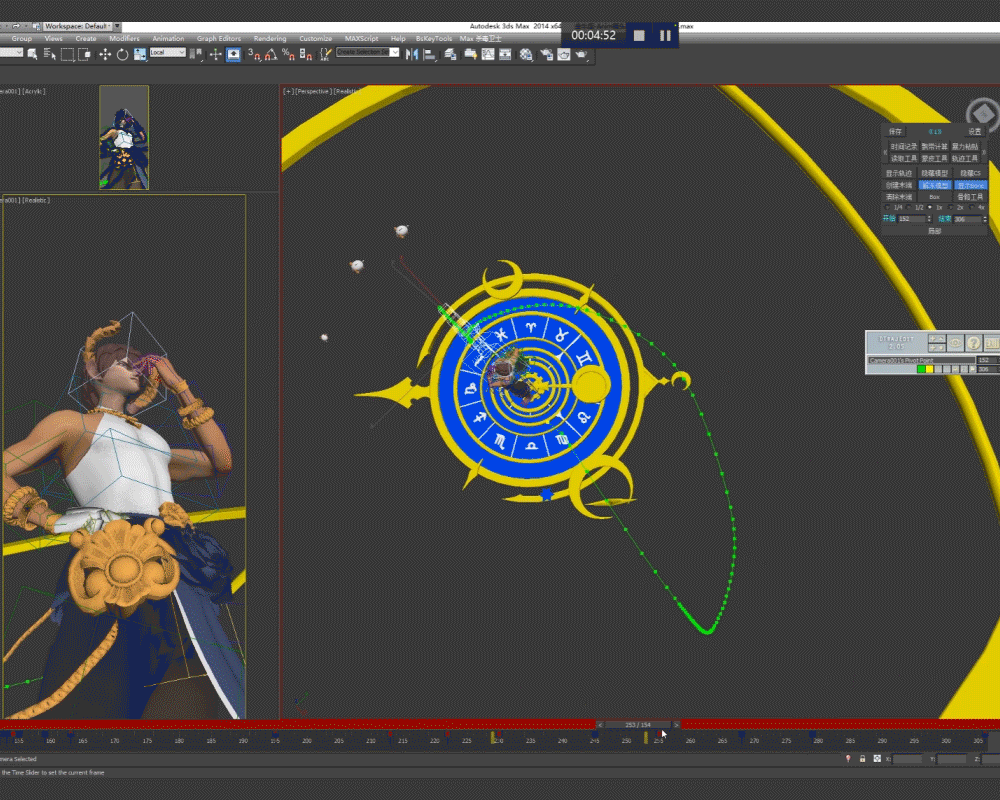Open the Material Editor
The image size is (1000, 800).
(527, 55)
